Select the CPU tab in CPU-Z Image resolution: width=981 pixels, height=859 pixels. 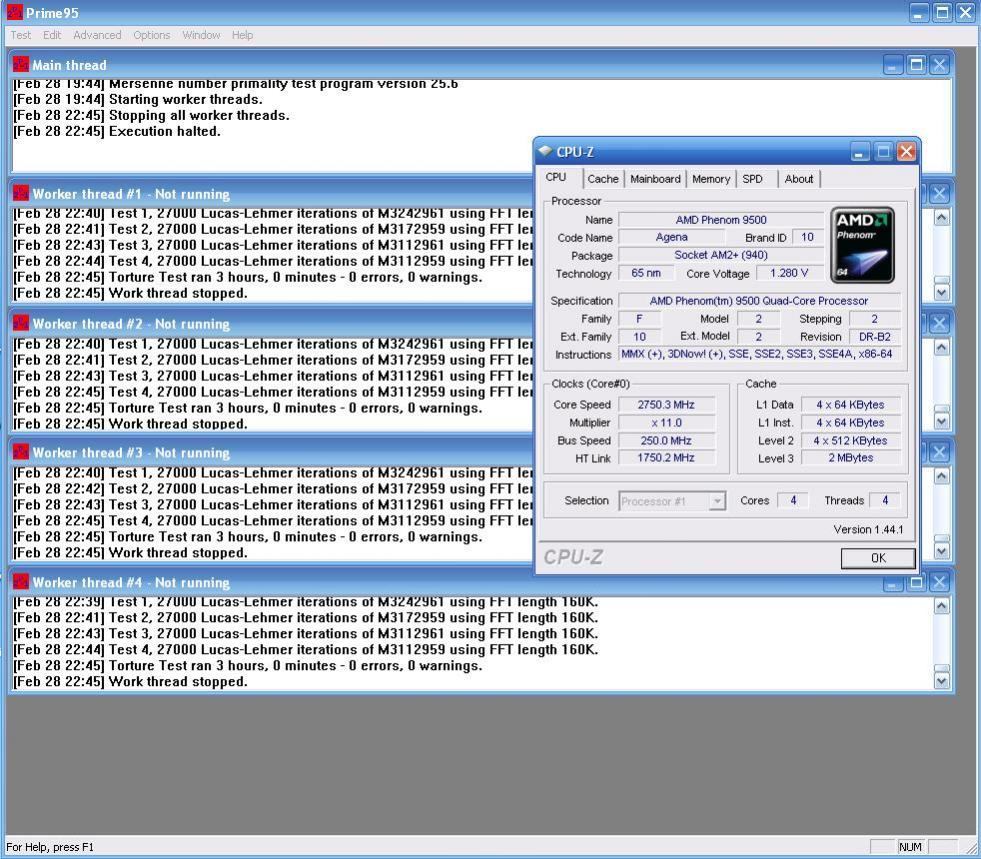pos(556,177)
